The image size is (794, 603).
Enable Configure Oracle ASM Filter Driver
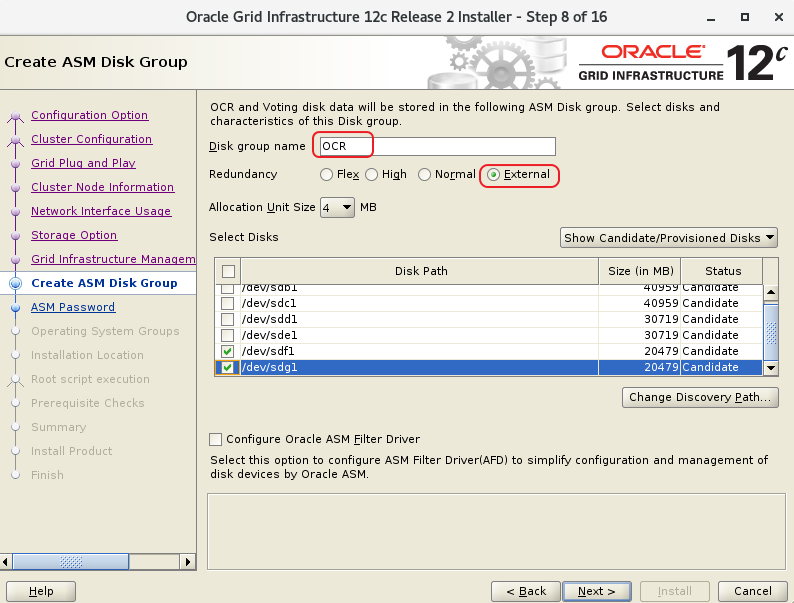[216, 439]
